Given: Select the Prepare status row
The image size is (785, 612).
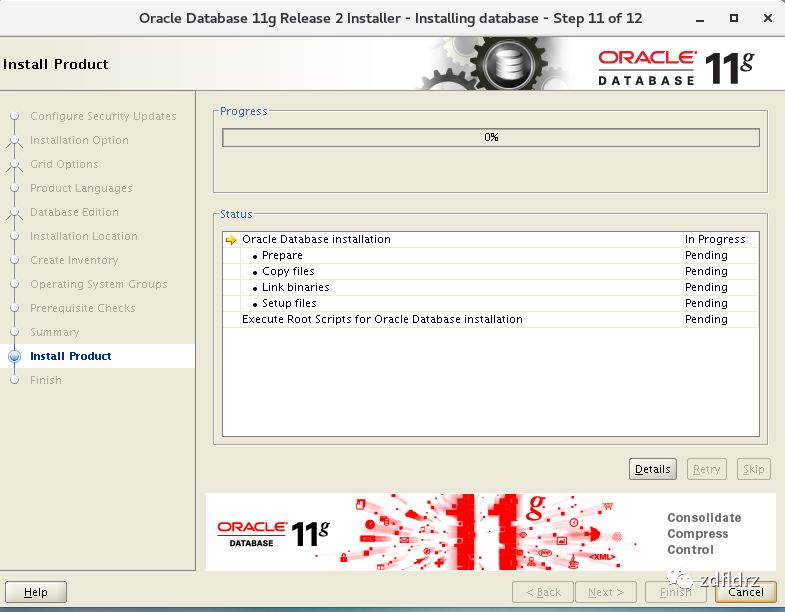Looking at the screenshot, I should click(491, 255).
